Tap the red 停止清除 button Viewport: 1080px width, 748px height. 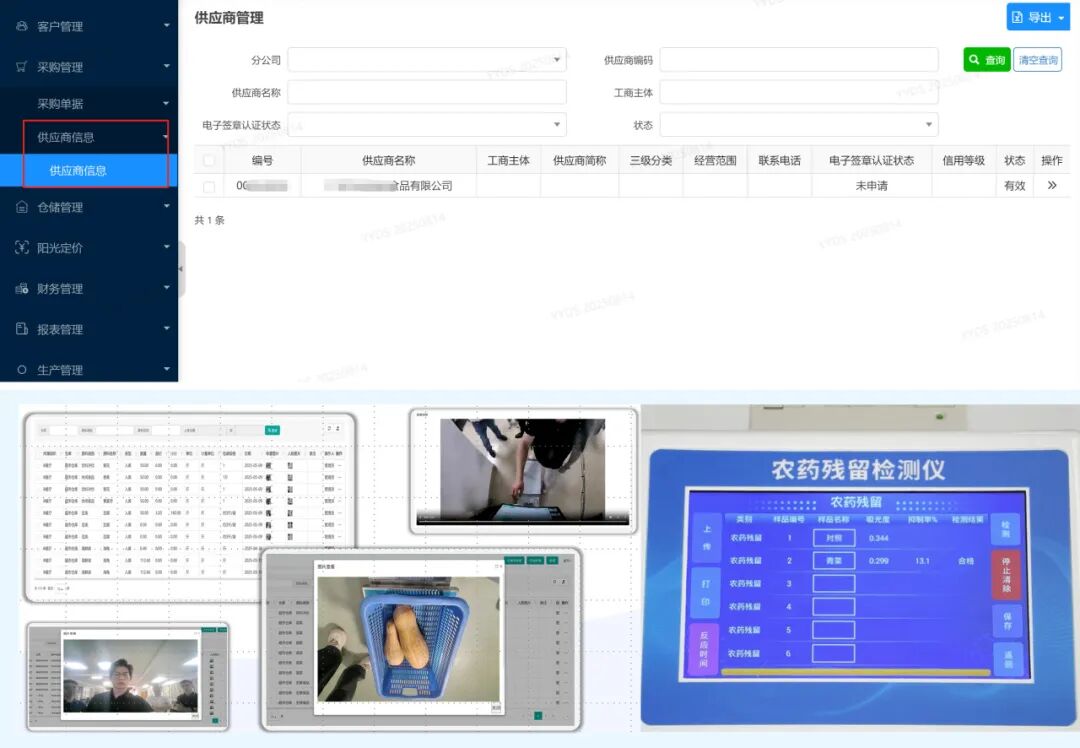pos(1006,575)
